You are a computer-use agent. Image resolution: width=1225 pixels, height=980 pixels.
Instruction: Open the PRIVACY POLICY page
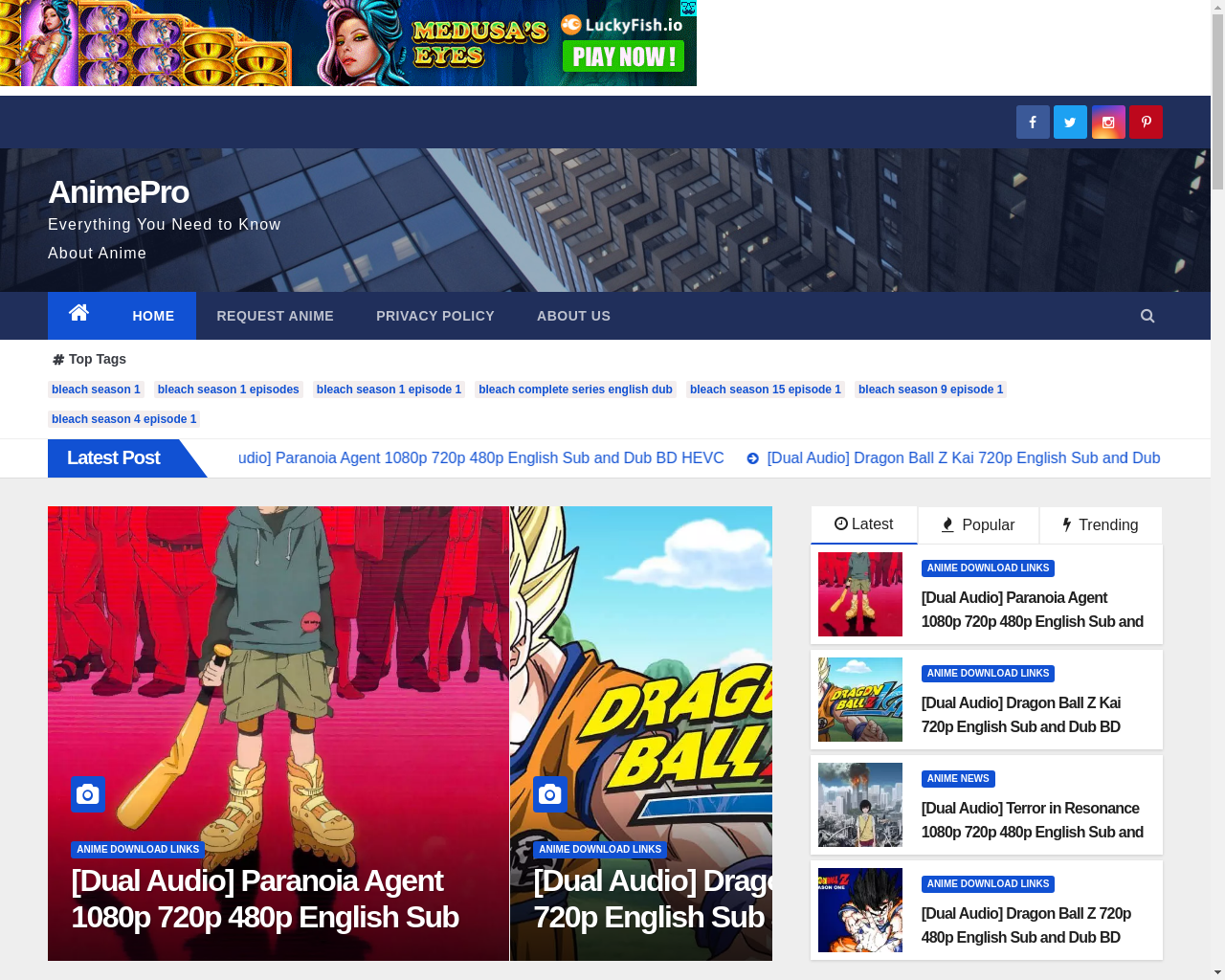coord(435,316)
